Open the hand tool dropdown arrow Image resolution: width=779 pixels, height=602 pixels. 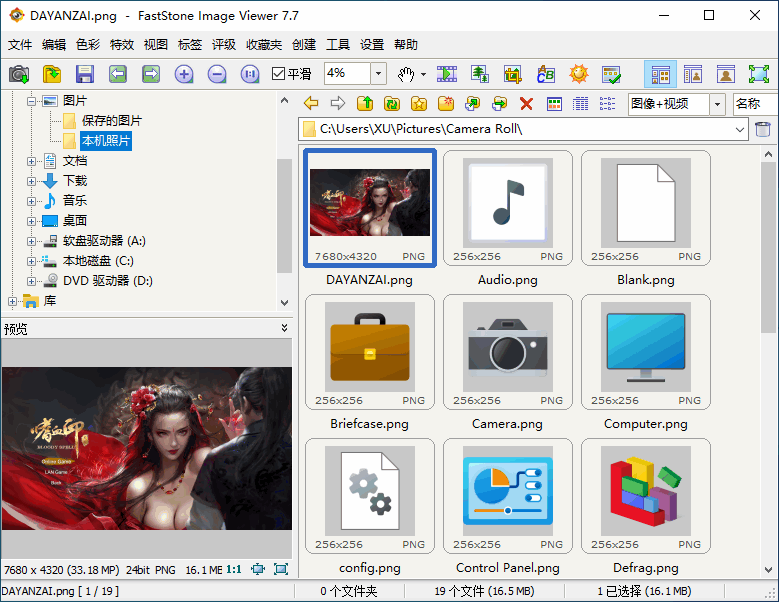(423, 75)
